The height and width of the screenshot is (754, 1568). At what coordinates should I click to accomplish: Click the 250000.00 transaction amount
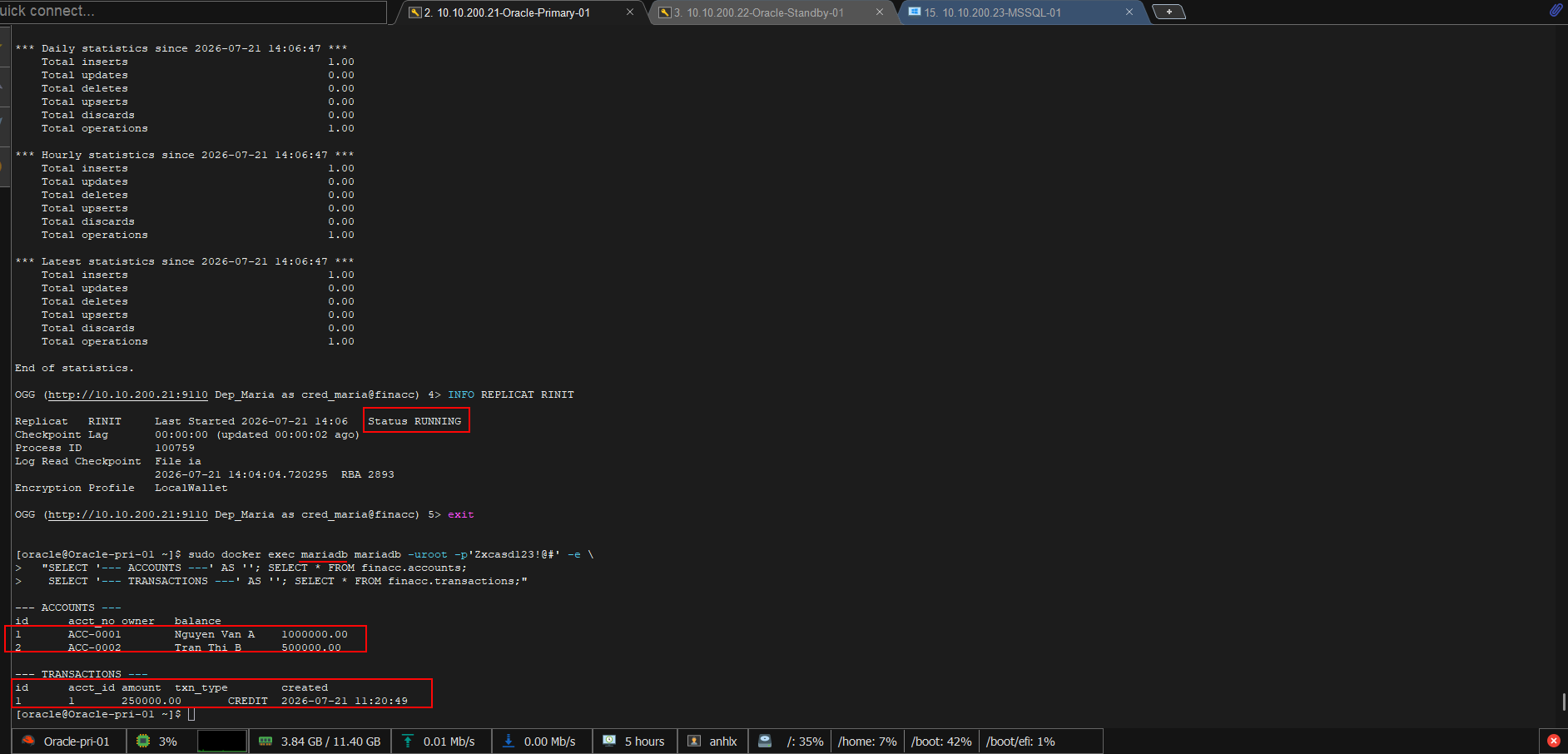[151, 701]
